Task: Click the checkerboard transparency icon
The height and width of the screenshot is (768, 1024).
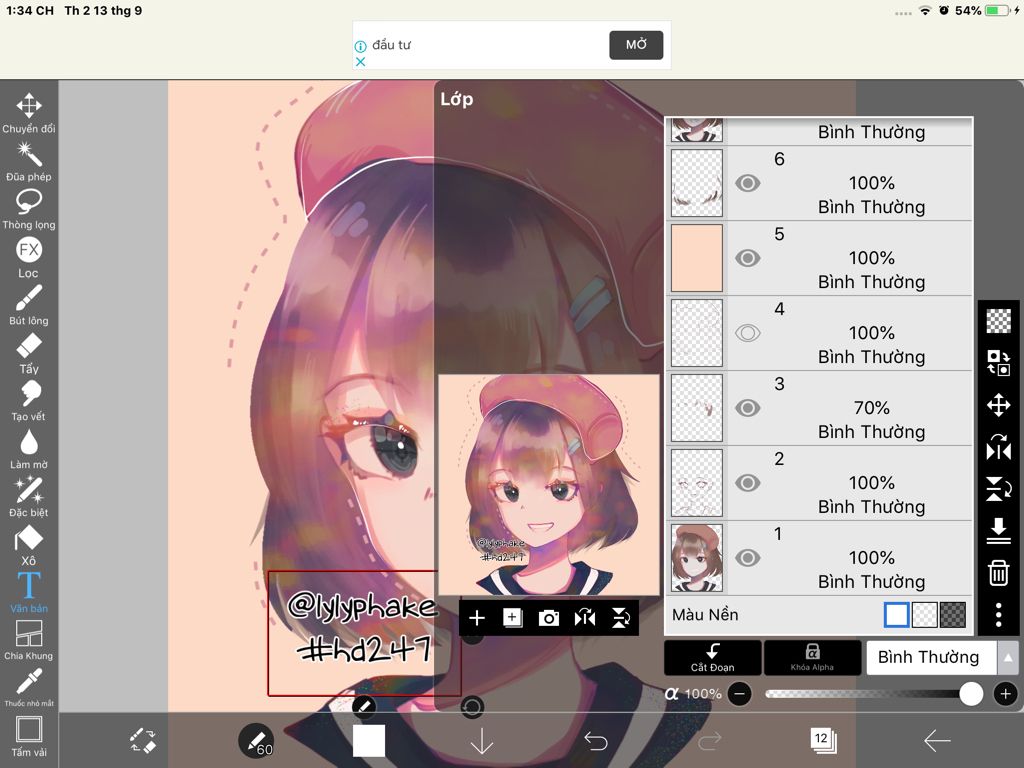Action: [999, 321]
